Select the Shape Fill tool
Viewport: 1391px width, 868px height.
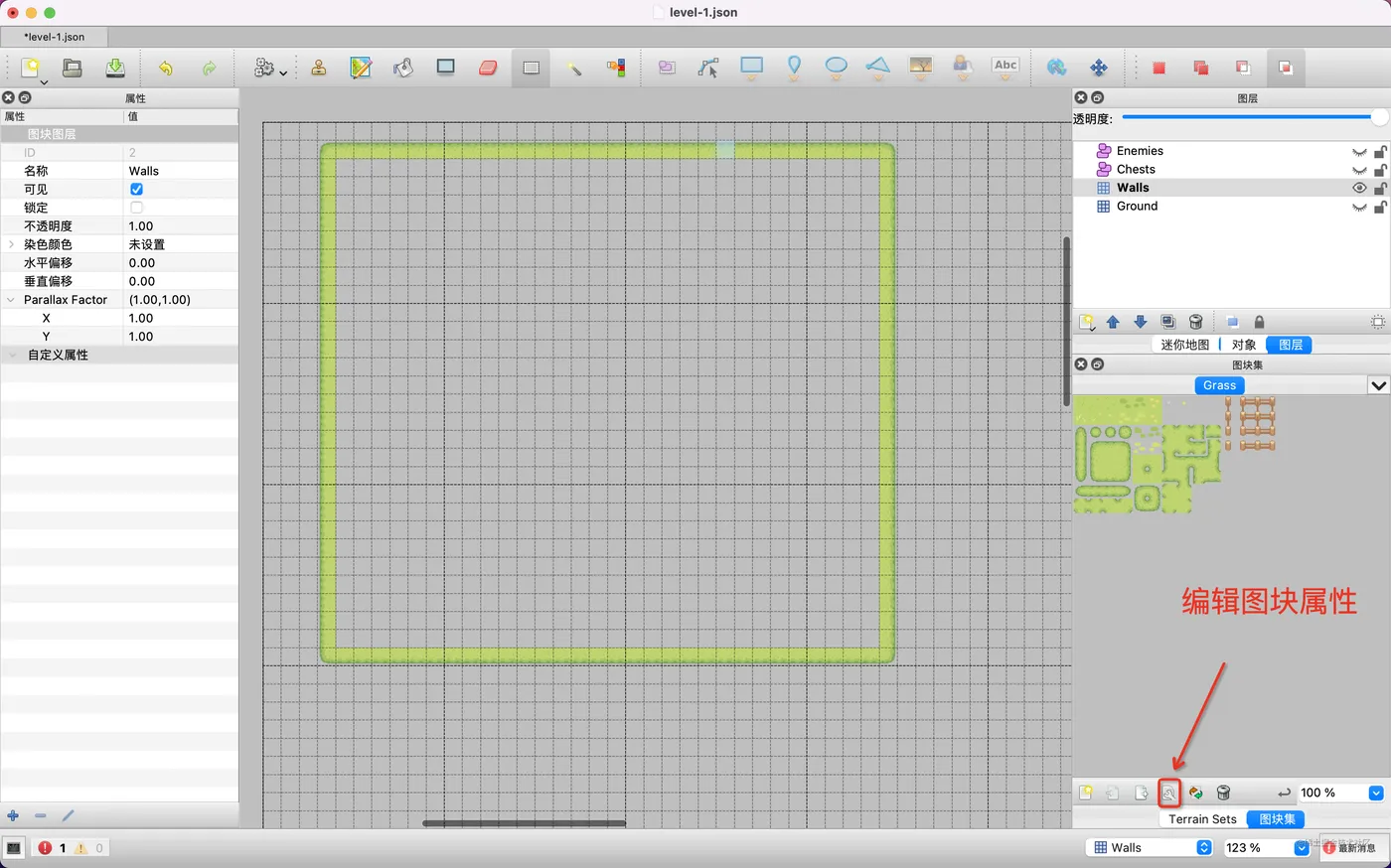tap(445, 68)
